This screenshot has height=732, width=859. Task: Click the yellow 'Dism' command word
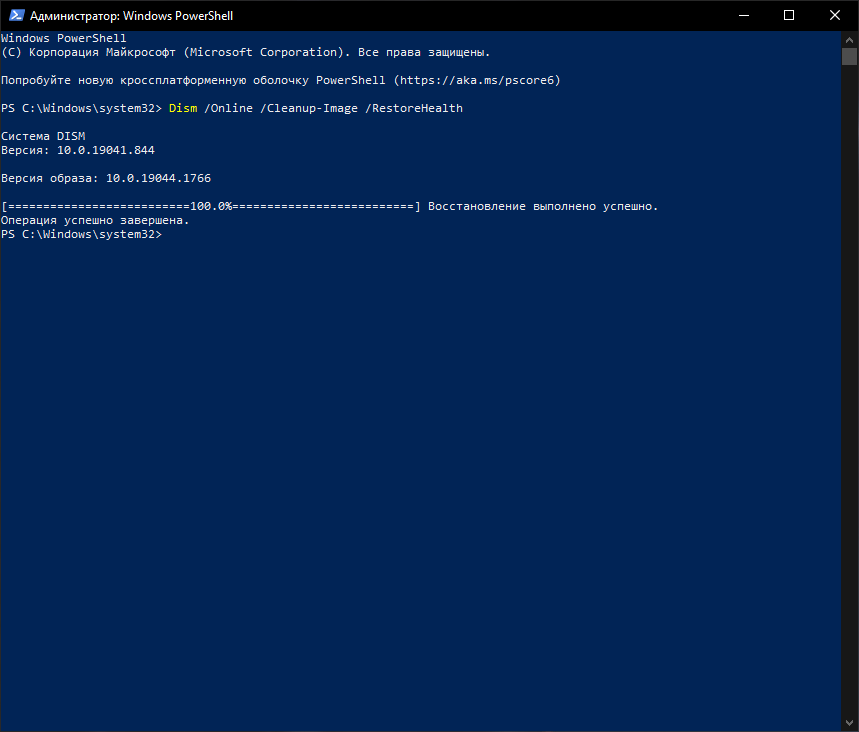click(x=183, y=108)
